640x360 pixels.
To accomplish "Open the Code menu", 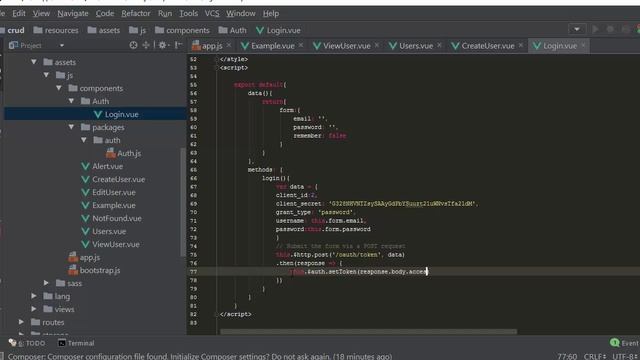I will (105, 13).
